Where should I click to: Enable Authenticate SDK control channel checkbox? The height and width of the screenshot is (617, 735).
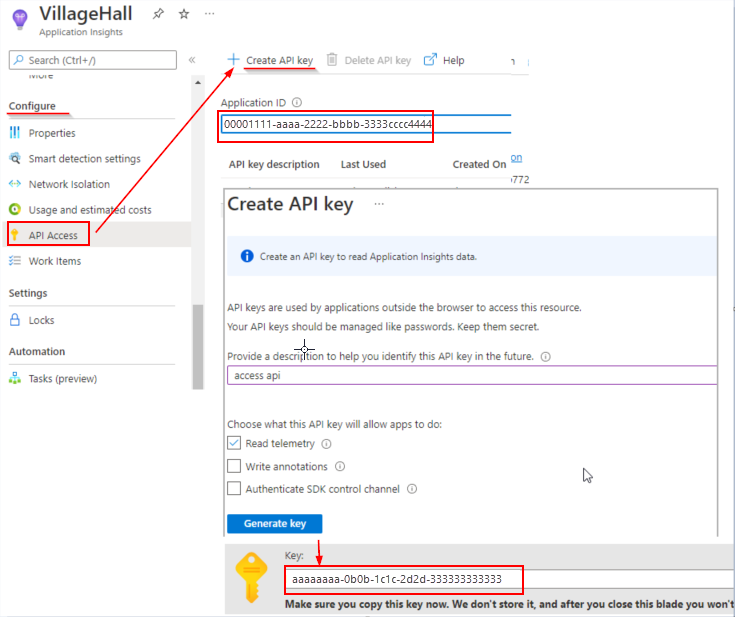coord(234,489)
